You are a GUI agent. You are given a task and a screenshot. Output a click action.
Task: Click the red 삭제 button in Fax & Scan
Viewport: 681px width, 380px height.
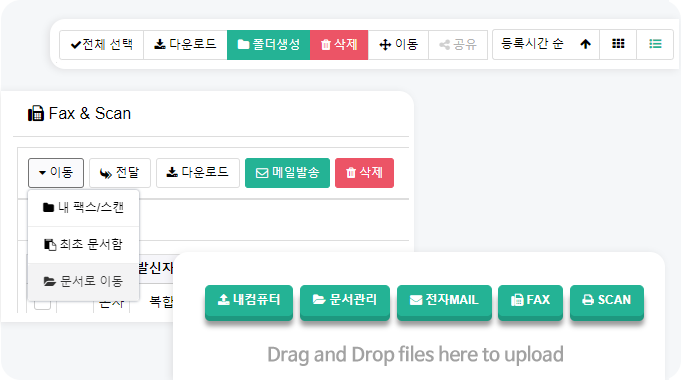click(x=364, y=173)
